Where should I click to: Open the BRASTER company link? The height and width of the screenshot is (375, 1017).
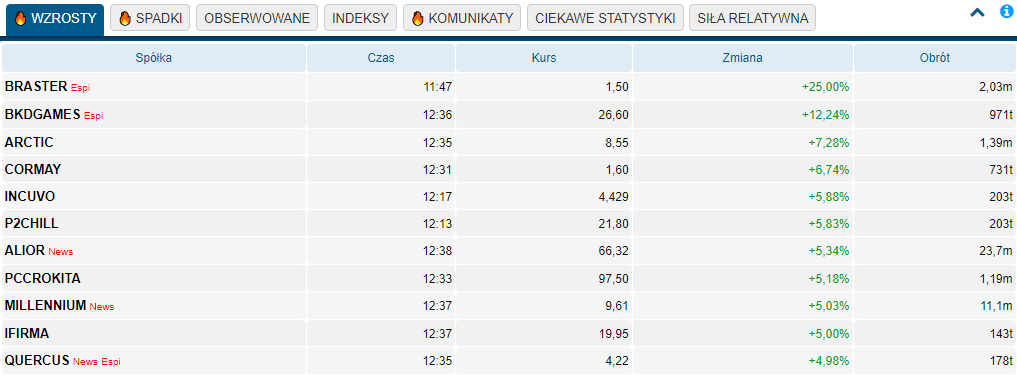pyautogui.click(x=36, y=86)
